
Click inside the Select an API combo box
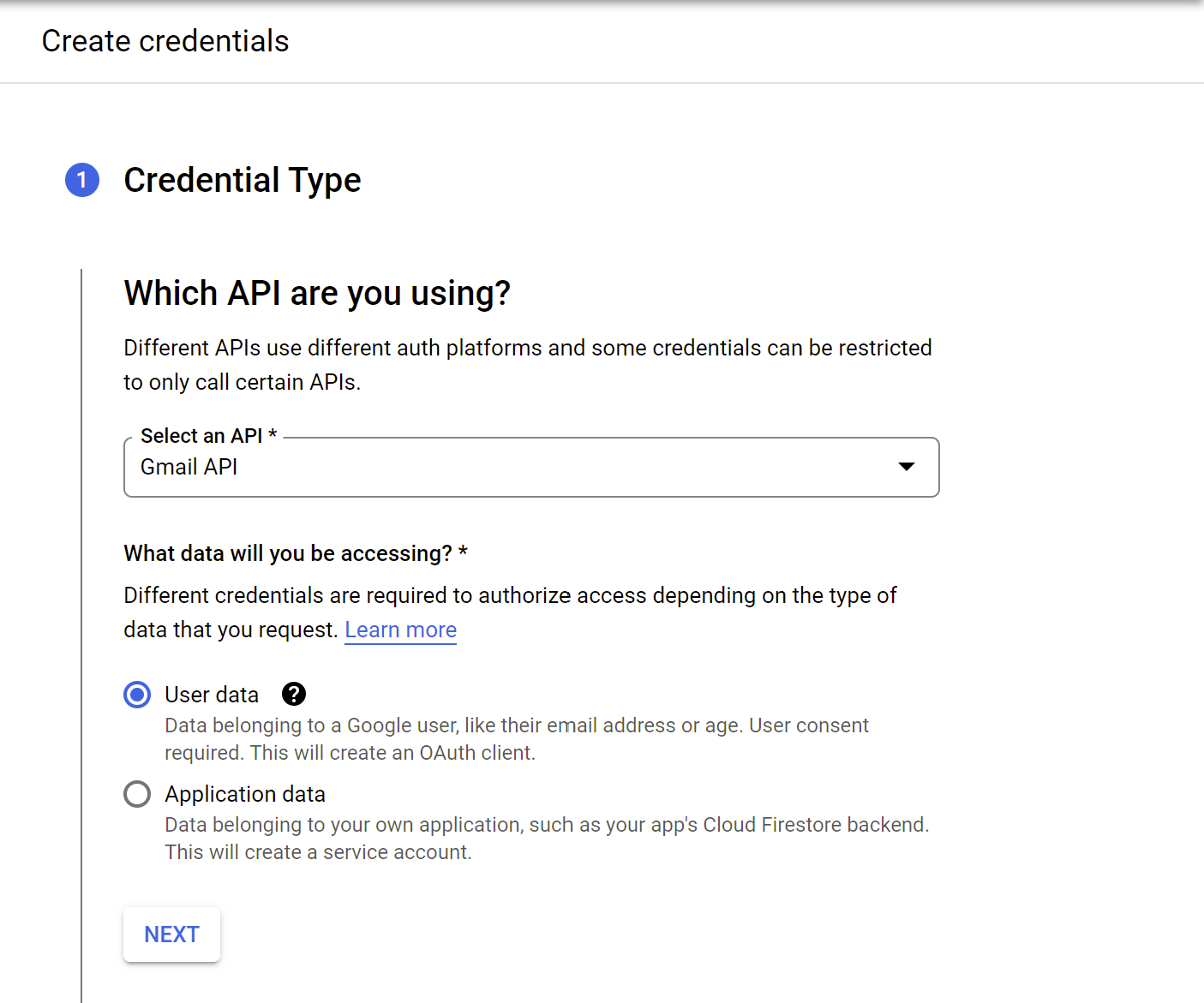point(531,467)
